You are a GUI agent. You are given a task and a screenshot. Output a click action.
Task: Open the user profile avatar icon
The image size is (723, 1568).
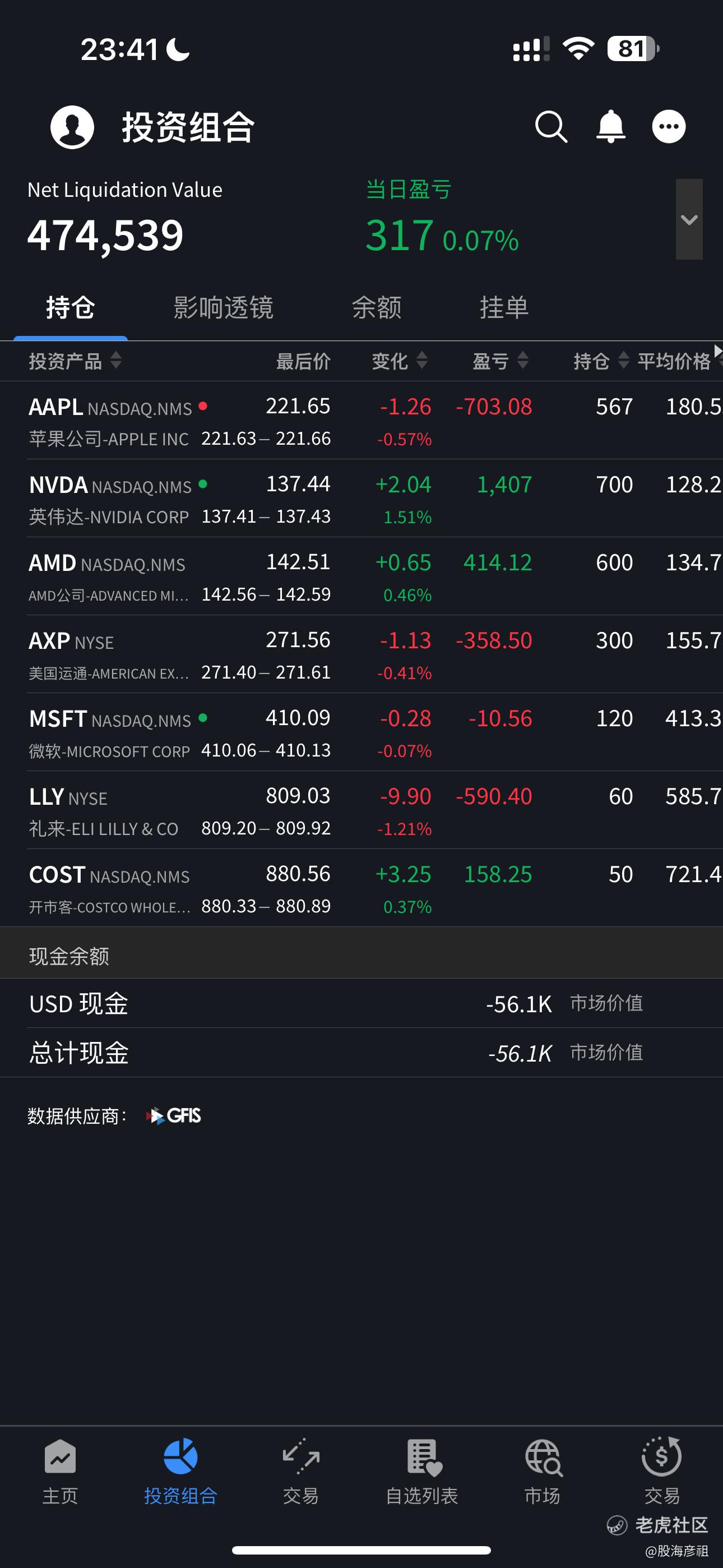72,127
